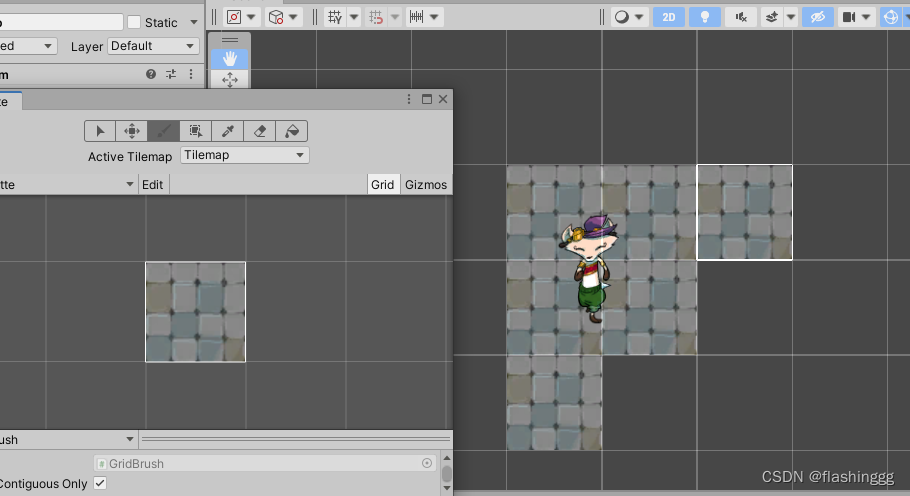Select the Move tool in the scene overlay

coord(230,79)
